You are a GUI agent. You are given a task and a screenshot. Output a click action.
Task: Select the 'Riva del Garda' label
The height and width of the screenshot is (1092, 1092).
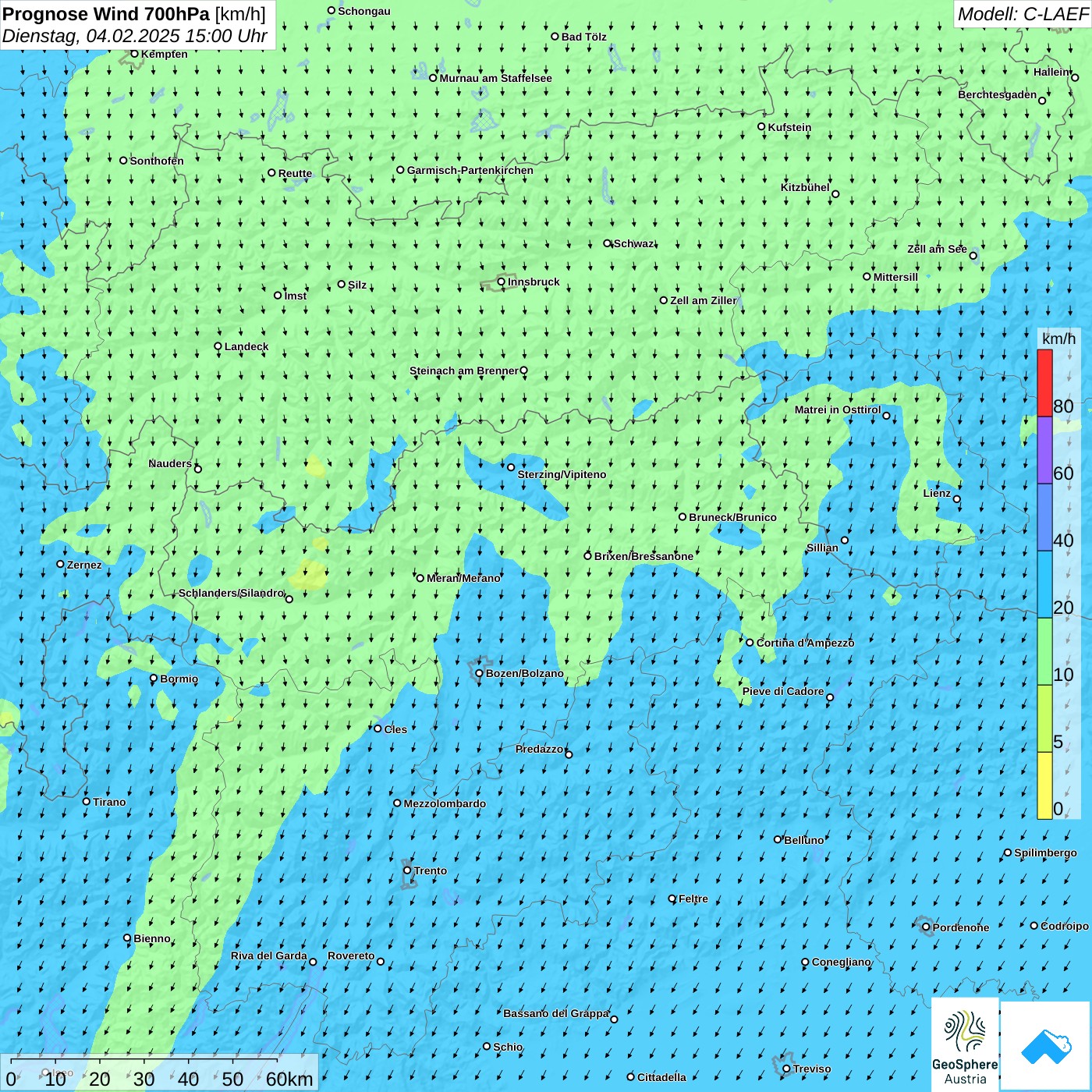pos(269,955)
